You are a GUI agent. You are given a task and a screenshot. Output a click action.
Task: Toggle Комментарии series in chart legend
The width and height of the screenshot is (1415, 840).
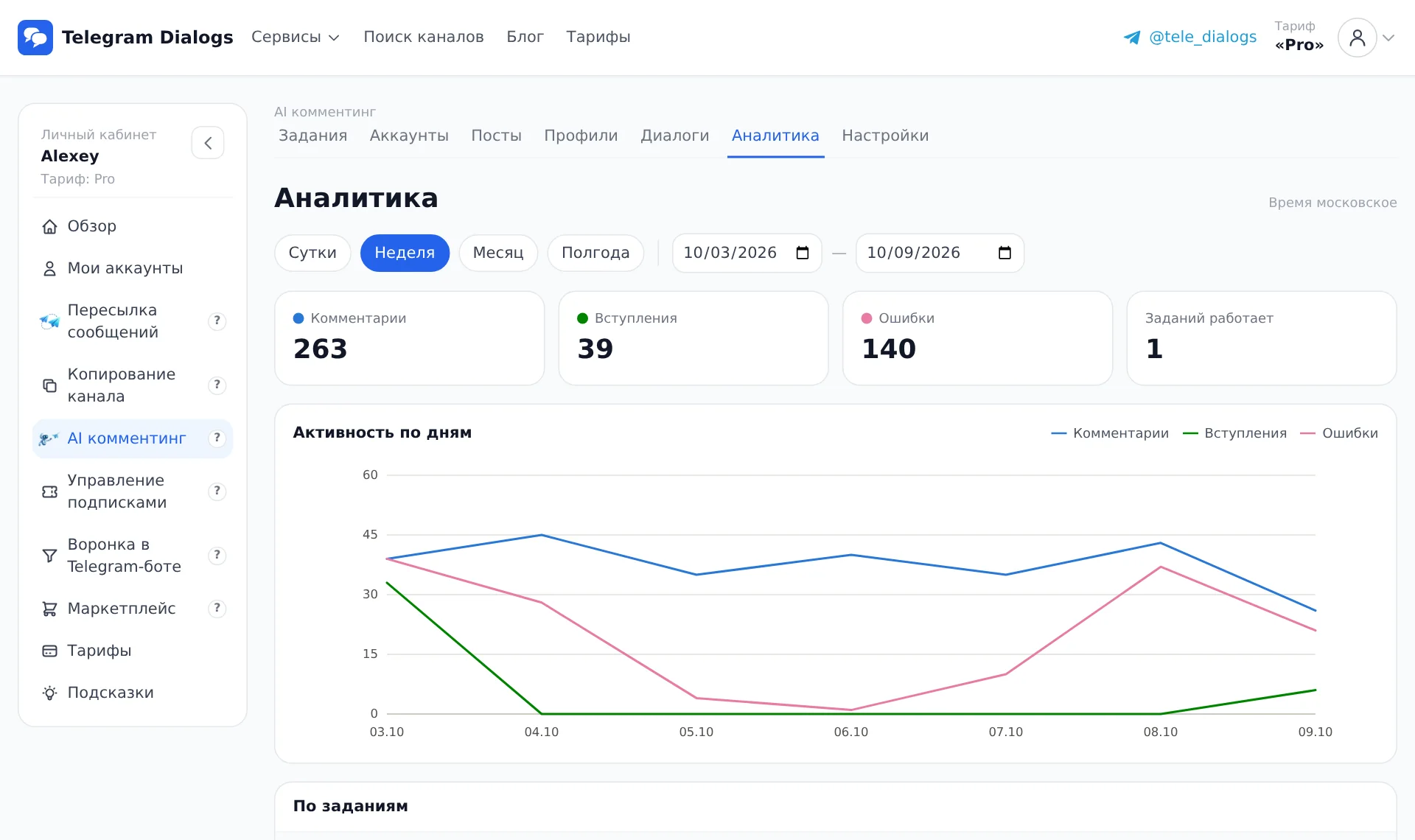[1110, 433]
